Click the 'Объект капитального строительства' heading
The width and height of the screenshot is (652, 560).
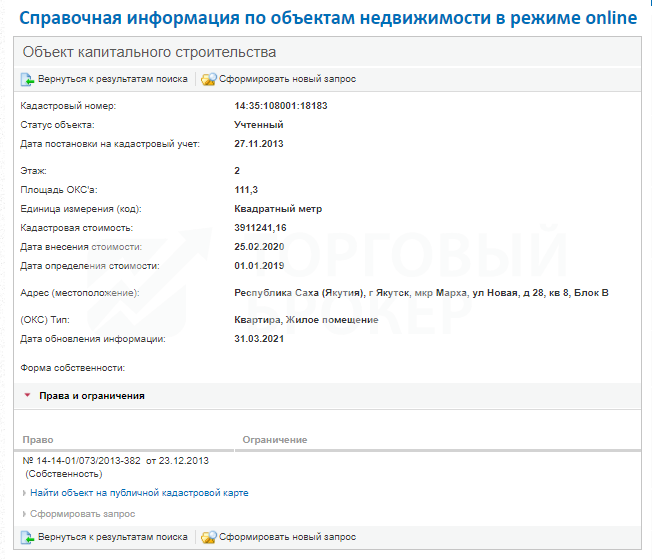pyautogui.click(x=149, y=52)
